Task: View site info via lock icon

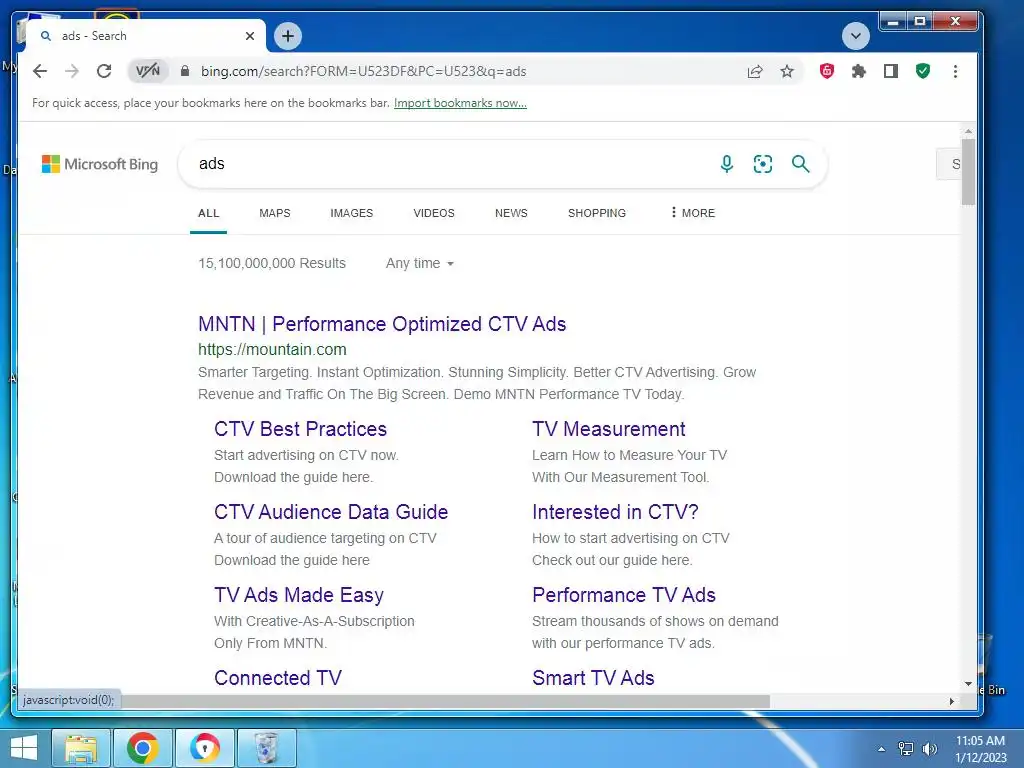Action: click(185, 71)
